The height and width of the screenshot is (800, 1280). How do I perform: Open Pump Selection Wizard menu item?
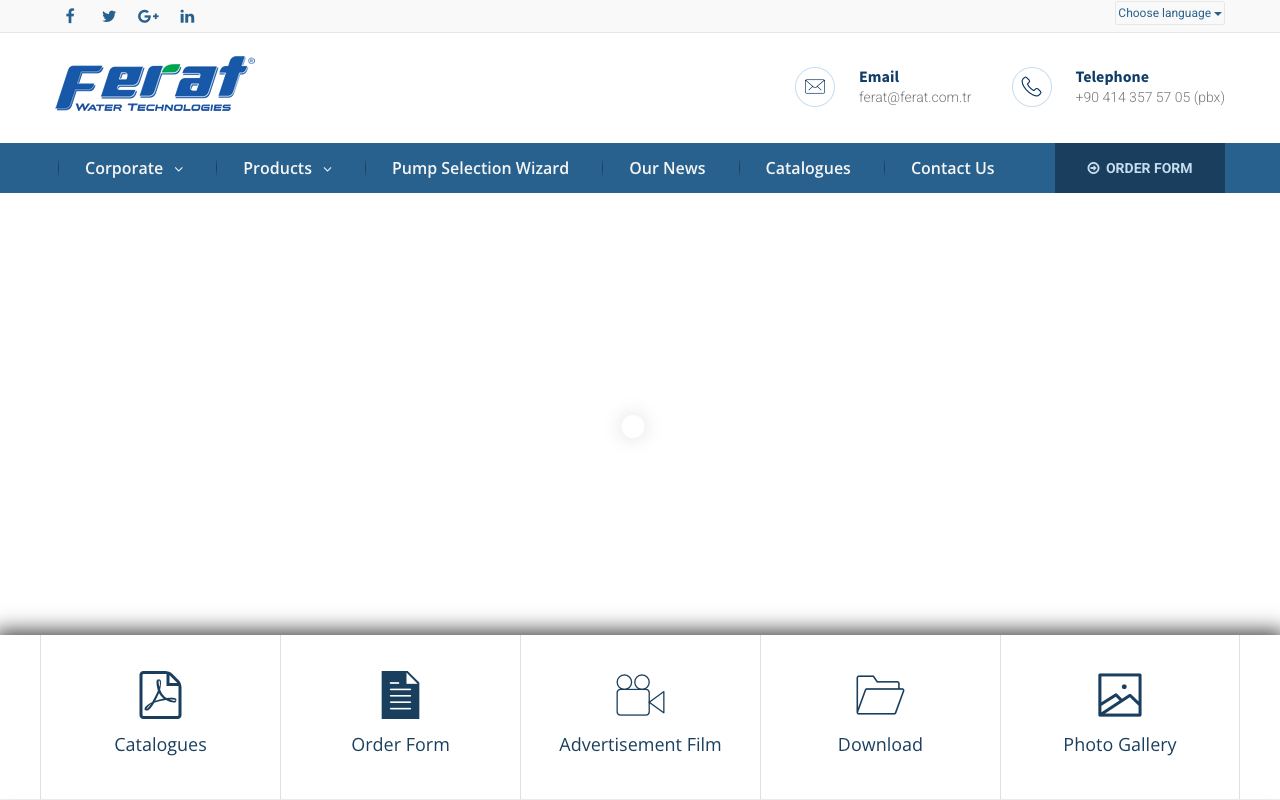point(480,168)
